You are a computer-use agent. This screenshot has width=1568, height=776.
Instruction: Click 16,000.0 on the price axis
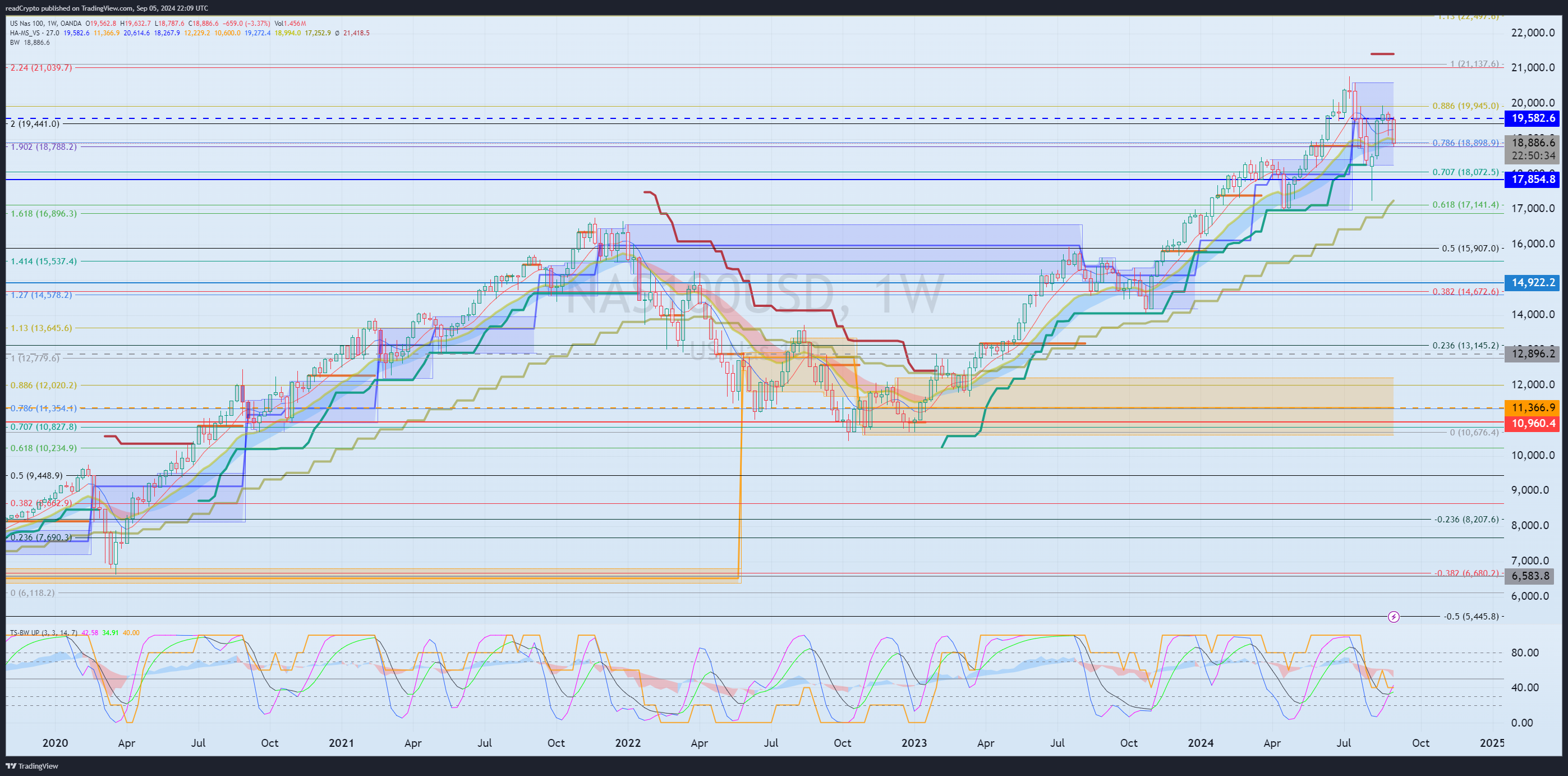coord(1533,244)
